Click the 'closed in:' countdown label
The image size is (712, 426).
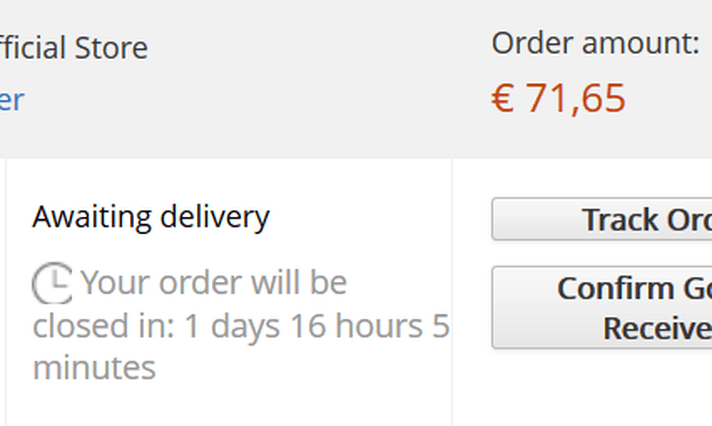click(104, 326)
